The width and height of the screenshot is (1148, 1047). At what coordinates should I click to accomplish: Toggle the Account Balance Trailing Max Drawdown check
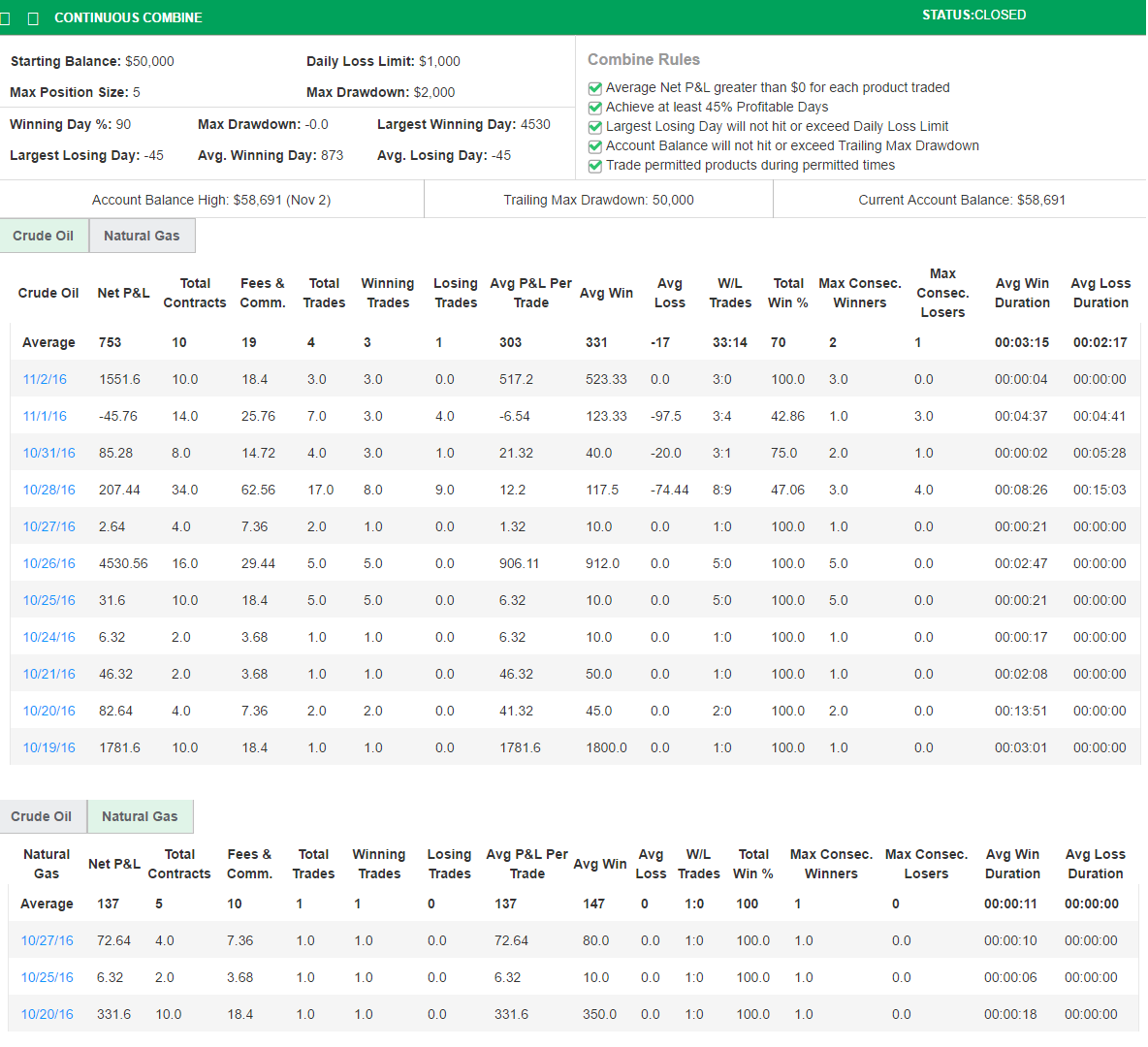click(x=594, y=145)
